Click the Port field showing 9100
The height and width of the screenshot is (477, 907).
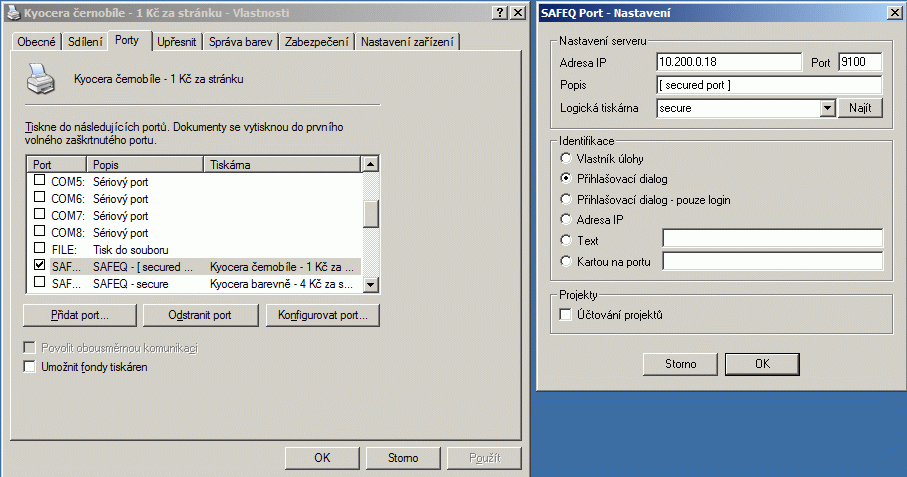coord(860,62)
